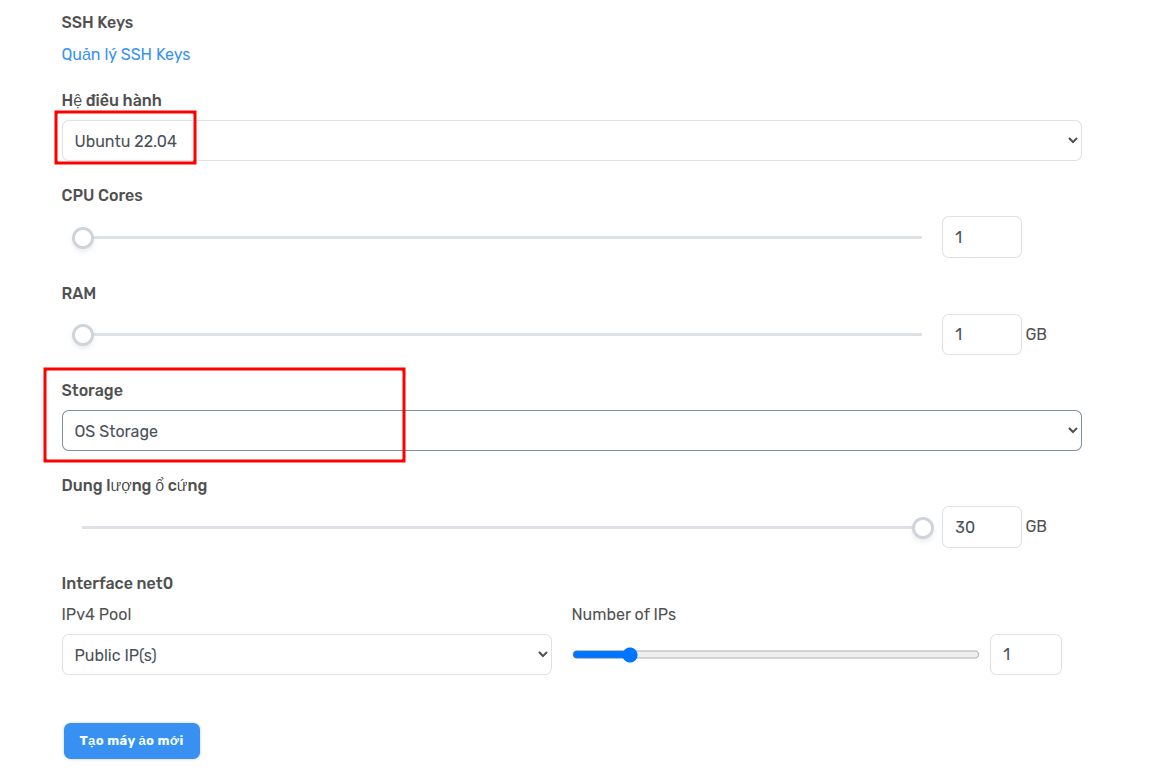Click middle of the disk capacity slider track
This screenshot has height=781, width=1165.
click(502, 527)
